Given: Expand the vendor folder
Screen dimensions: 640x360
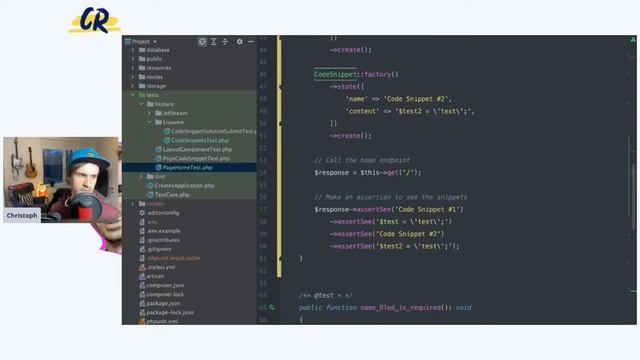Looking at the screenshot, I should point(133,204).
